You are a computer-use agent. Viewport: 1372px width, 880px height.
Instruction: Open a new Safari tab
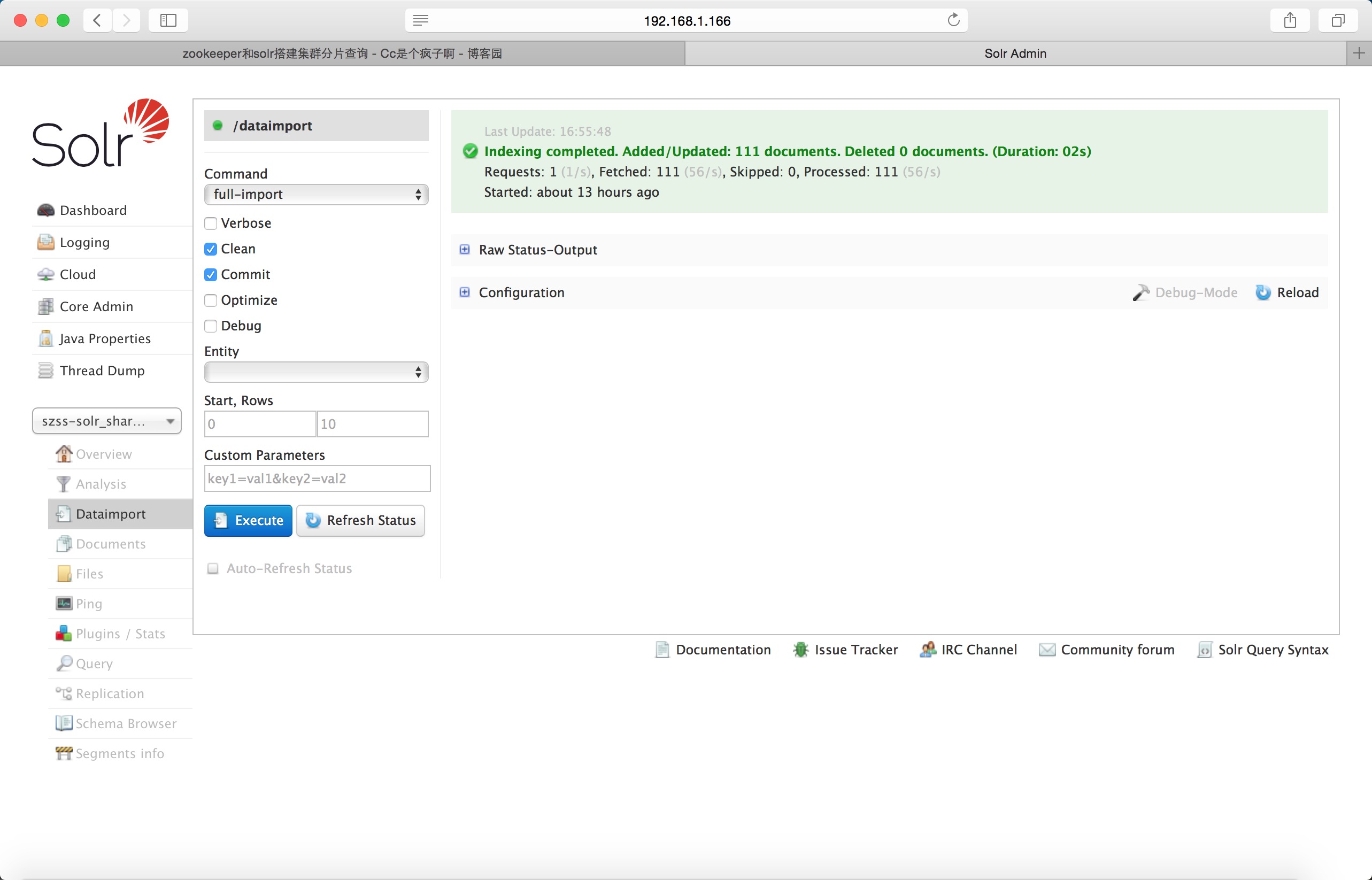pos(1359,53)
